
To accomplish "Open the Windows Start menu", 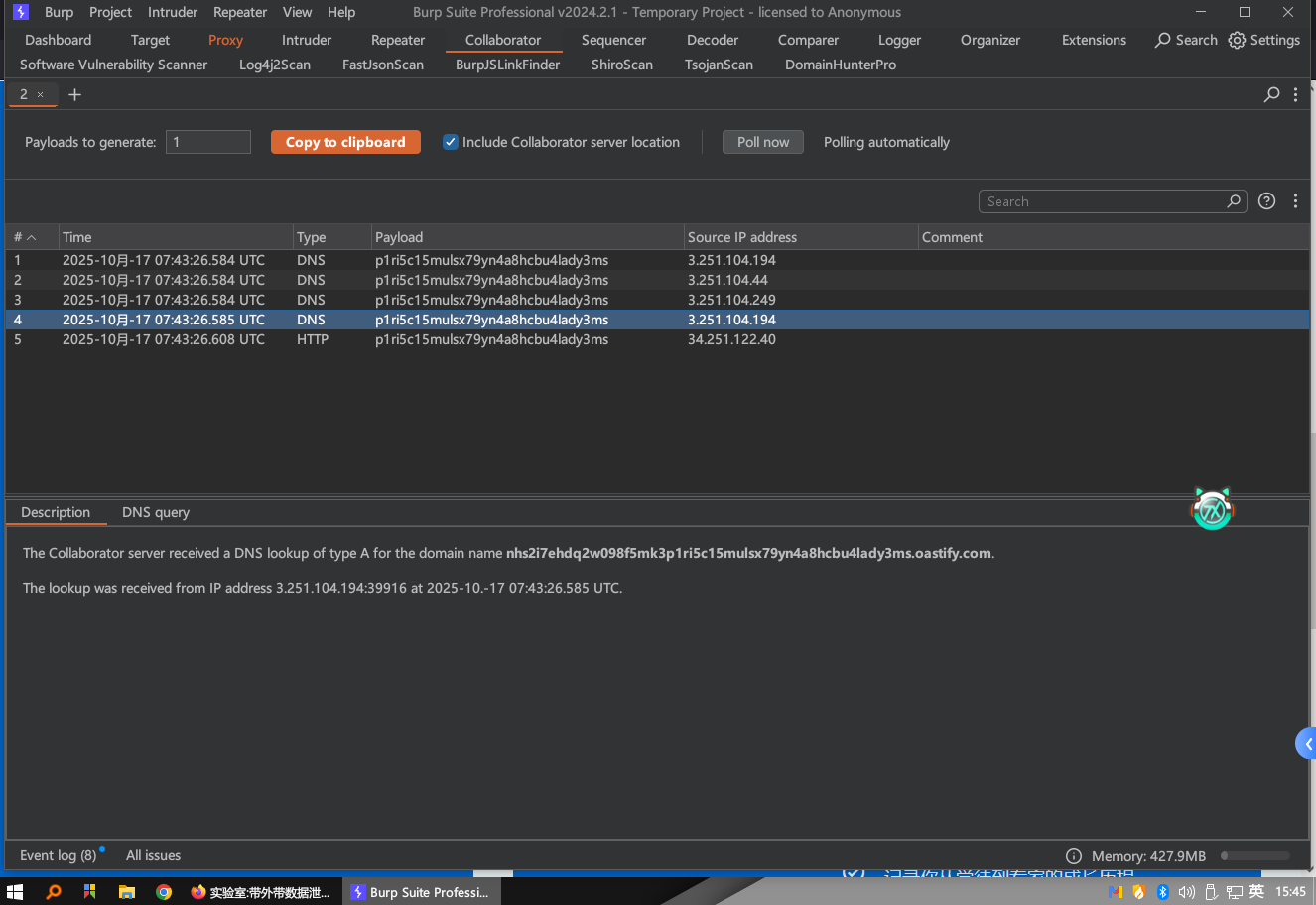I will tap(15, 892).
